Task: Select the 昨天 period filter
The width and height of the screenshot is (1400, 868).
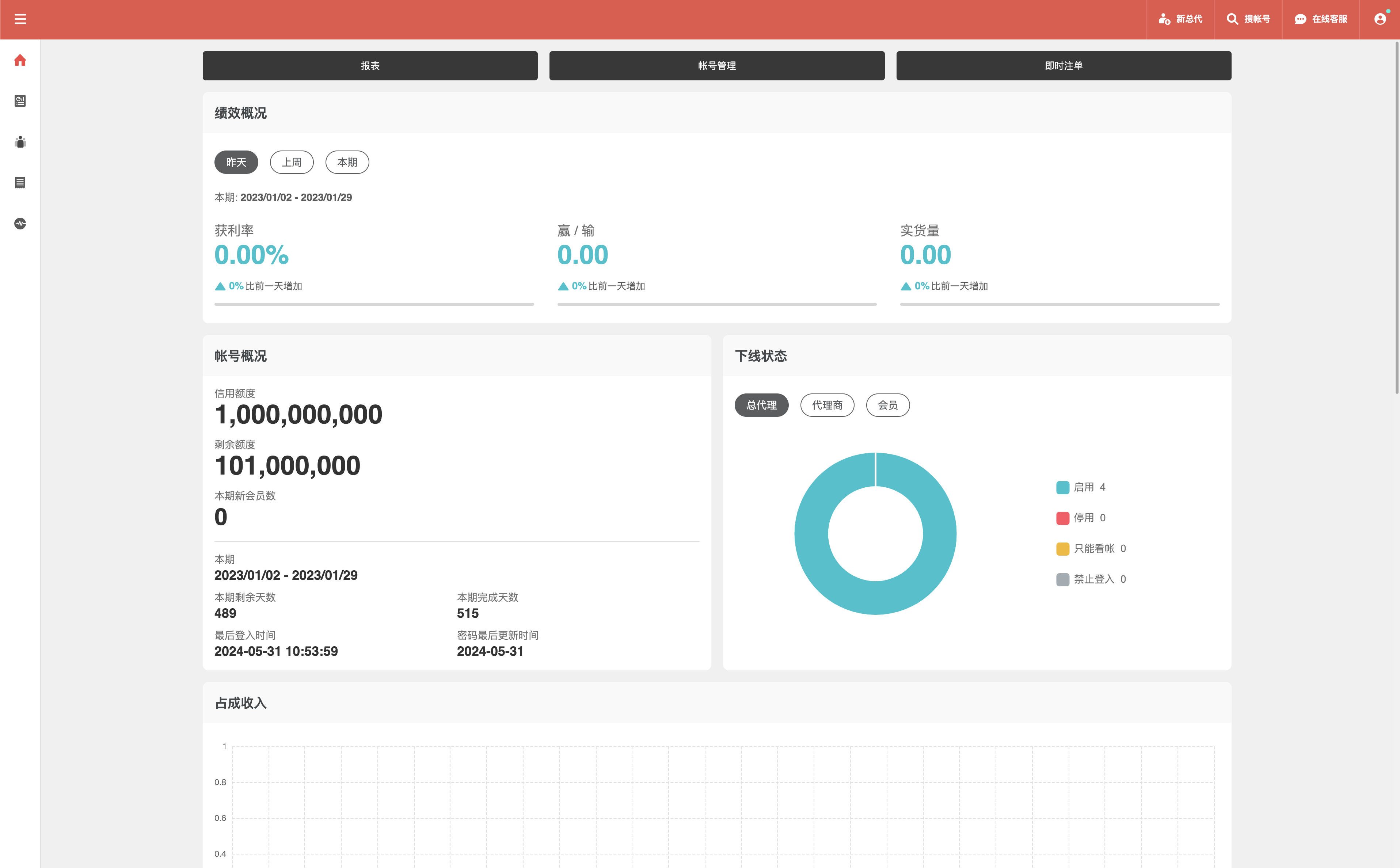Action: [236, 162]
